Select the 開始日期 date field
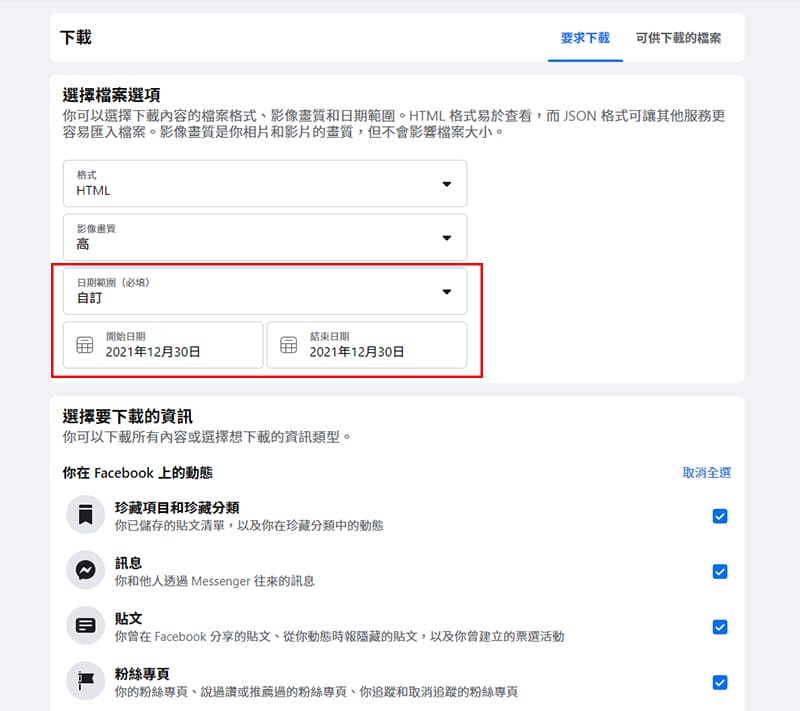Viewport: 800px width, 711px height. point(163,345)
